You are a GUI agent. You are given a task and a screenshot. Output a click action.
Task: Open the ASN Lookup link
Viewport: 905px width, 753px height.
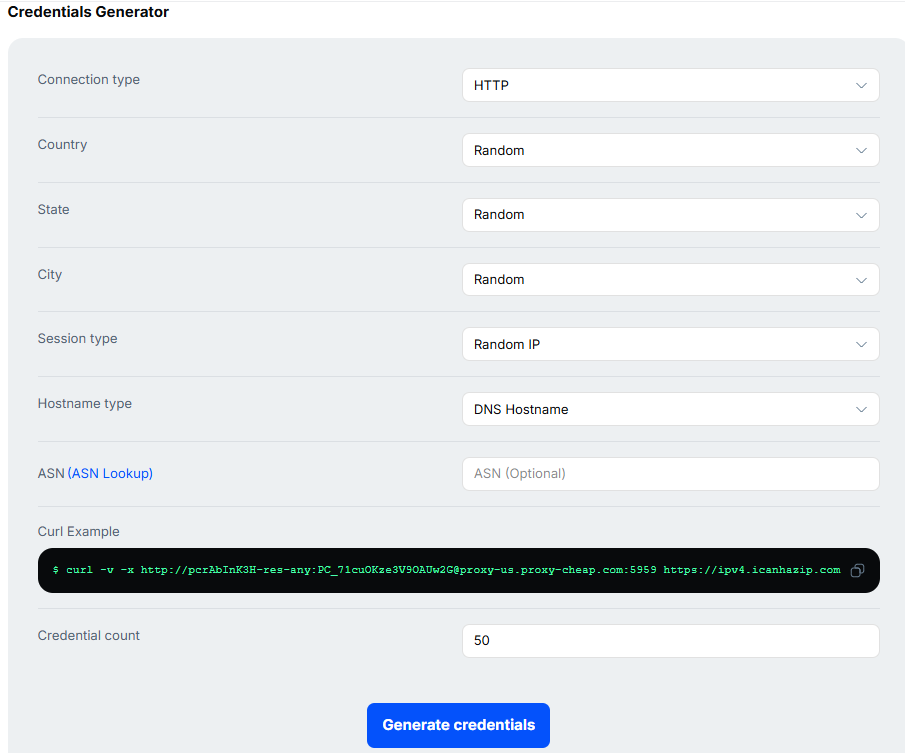tap(110, 473)
